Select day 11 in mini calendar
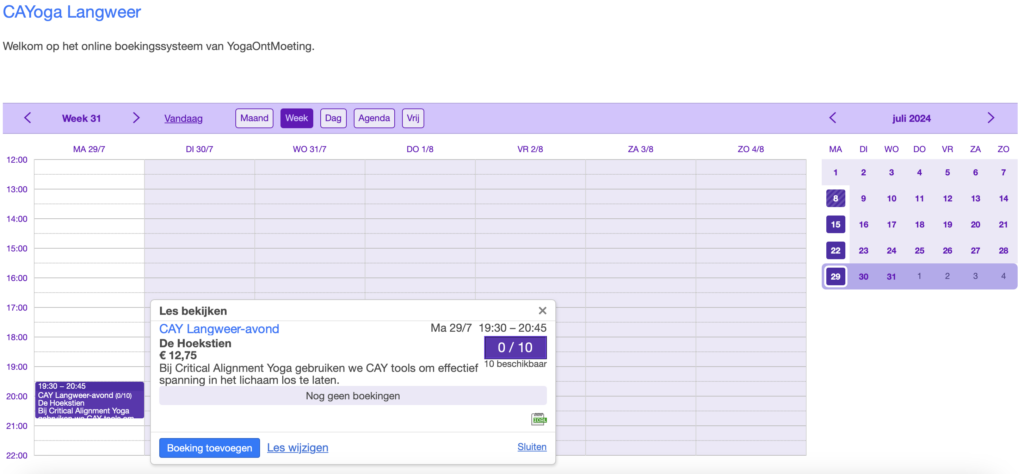Screen dimensions: 1024x474 click(920, 198)
